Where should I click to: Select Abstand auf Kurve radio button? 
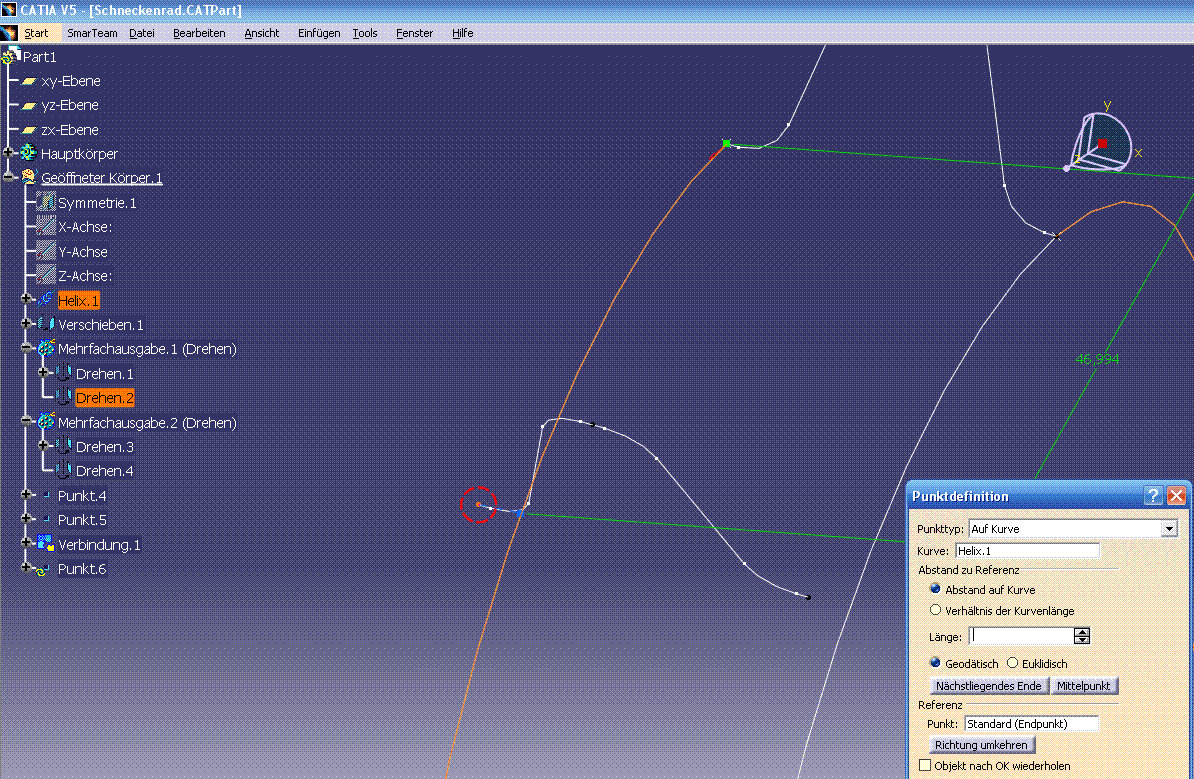pyautogui.click(x=935, y=589)
